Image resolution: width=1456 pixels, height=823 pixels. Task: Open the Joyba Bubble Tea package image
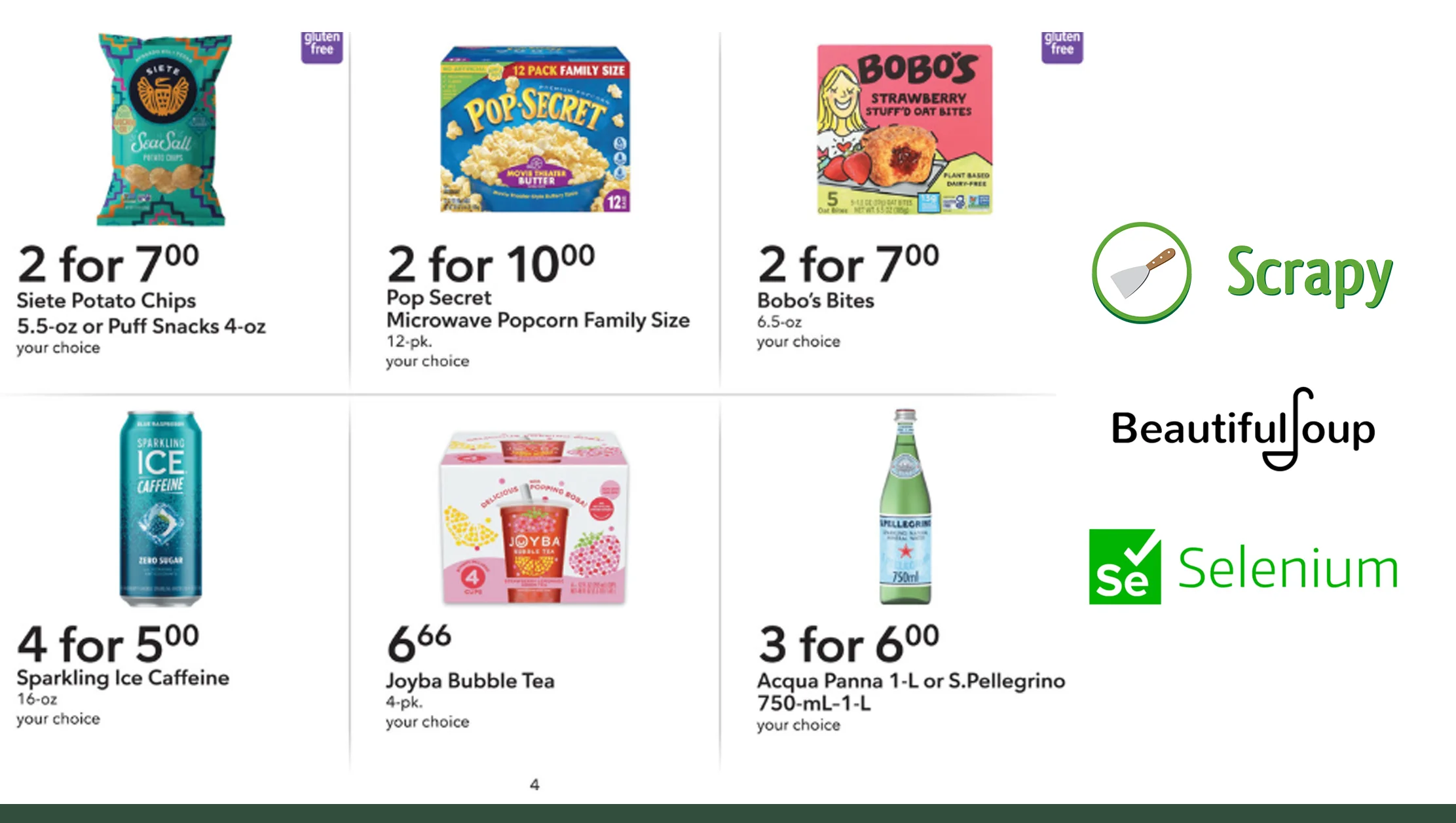[x=534, y=517]
